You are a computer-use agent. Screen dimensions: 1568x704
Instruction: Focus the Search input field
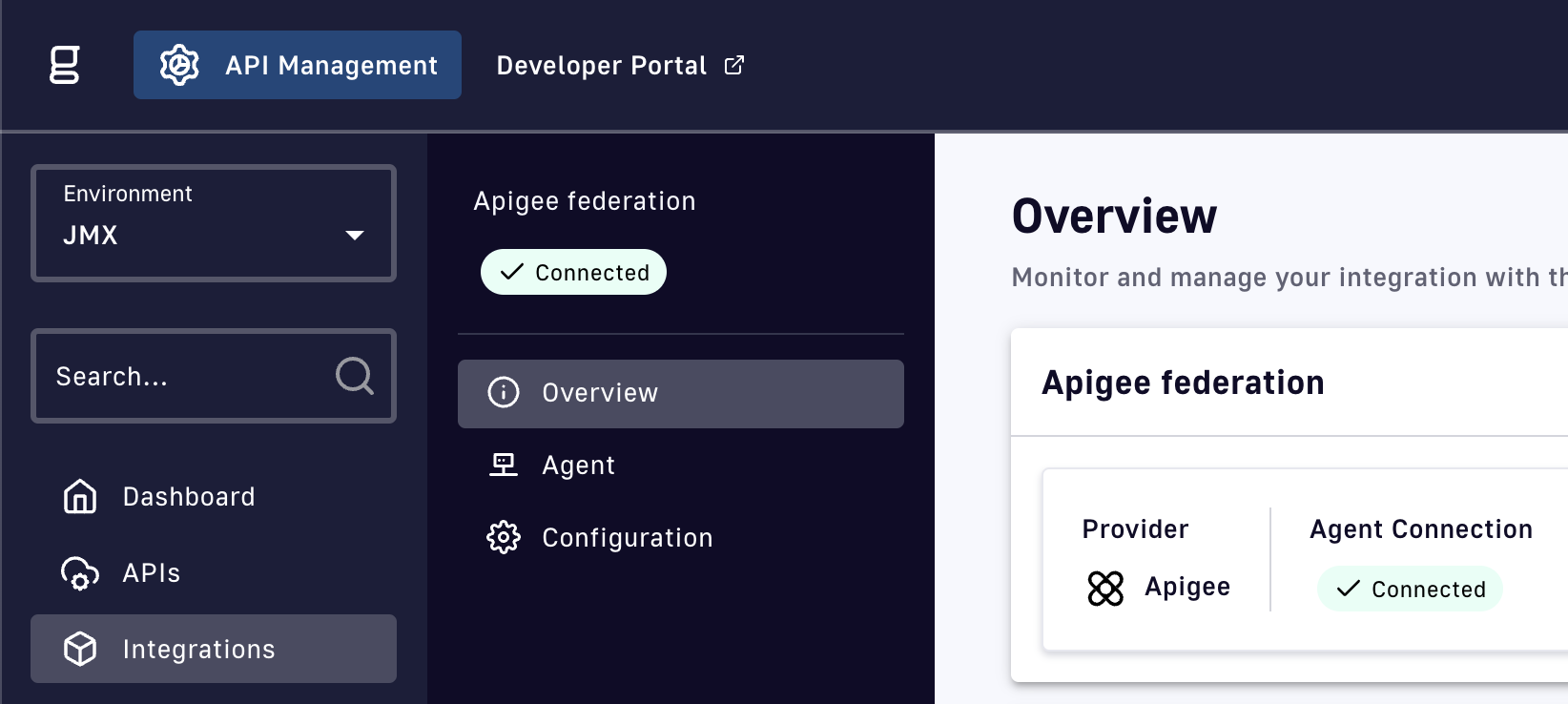click(x=186, y=376)
